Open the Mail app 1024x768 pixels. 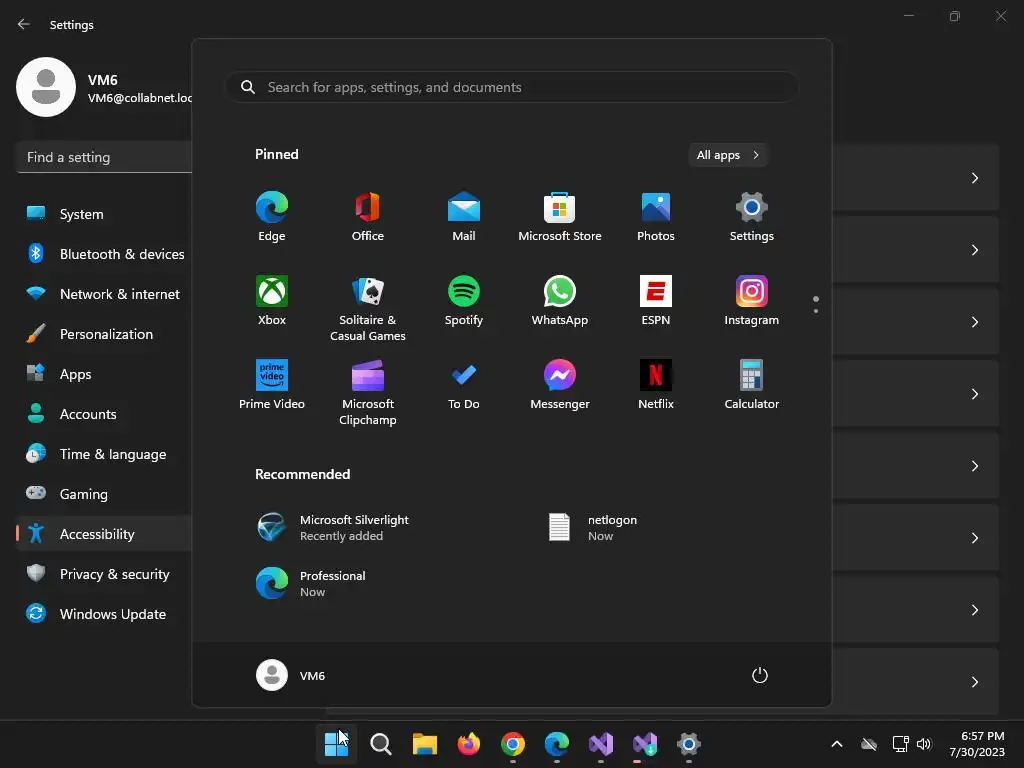pyautogui.click(x=464, y=217)
